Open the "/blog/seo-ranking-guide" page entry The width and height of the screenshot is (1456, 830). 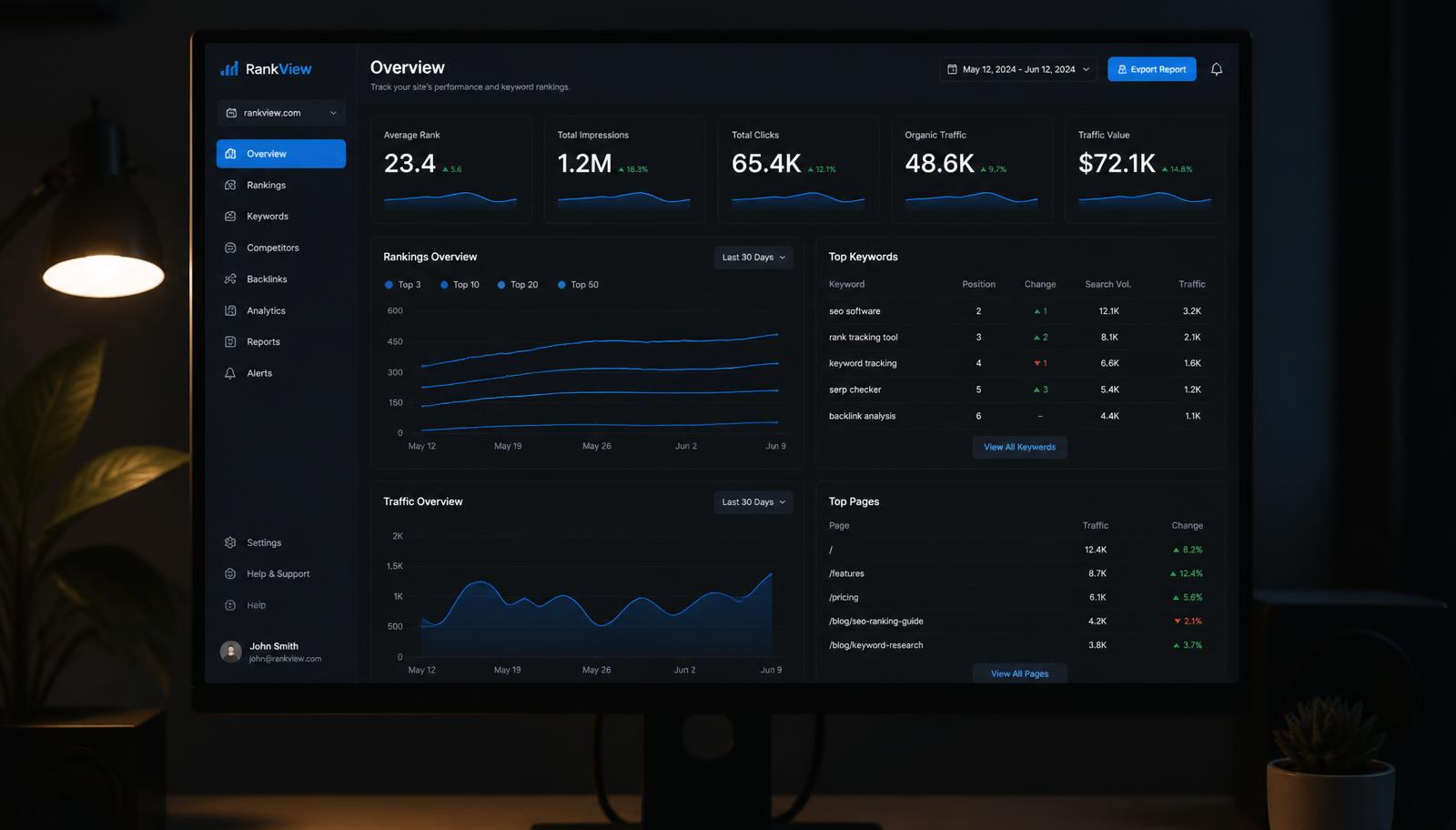[875, 622]
